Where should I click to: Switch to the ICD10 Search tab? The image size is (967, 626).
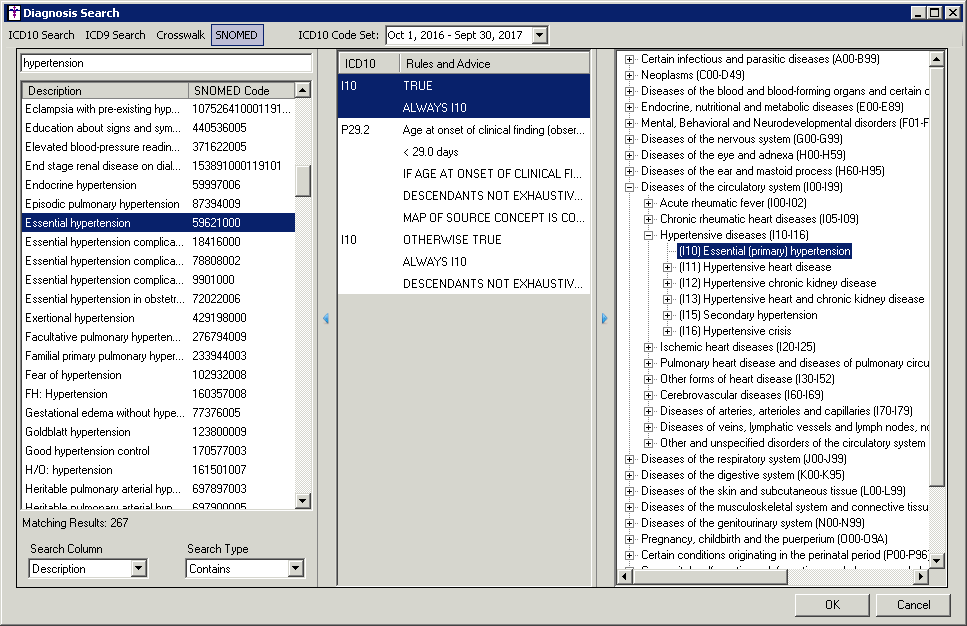41,35
